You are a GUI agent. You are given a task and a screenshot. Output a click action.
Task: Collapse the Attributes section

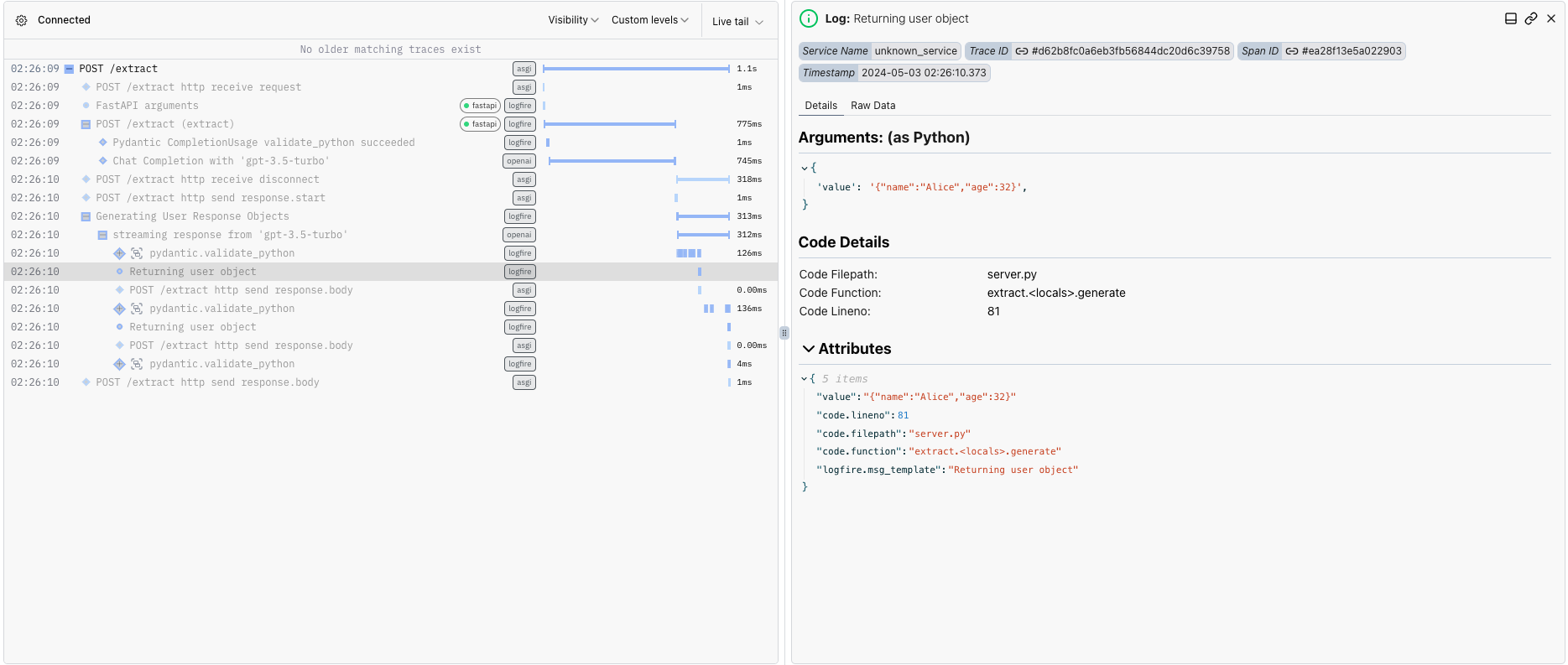click(x=809, y=349)
